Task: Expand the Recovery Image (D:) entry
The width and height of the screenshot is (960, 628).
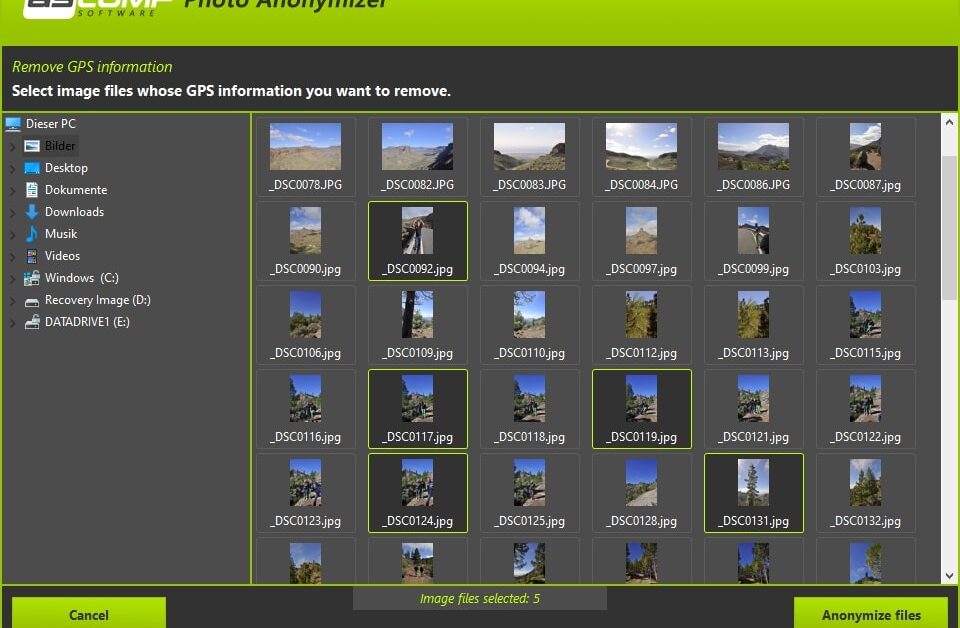Action: 11,299
